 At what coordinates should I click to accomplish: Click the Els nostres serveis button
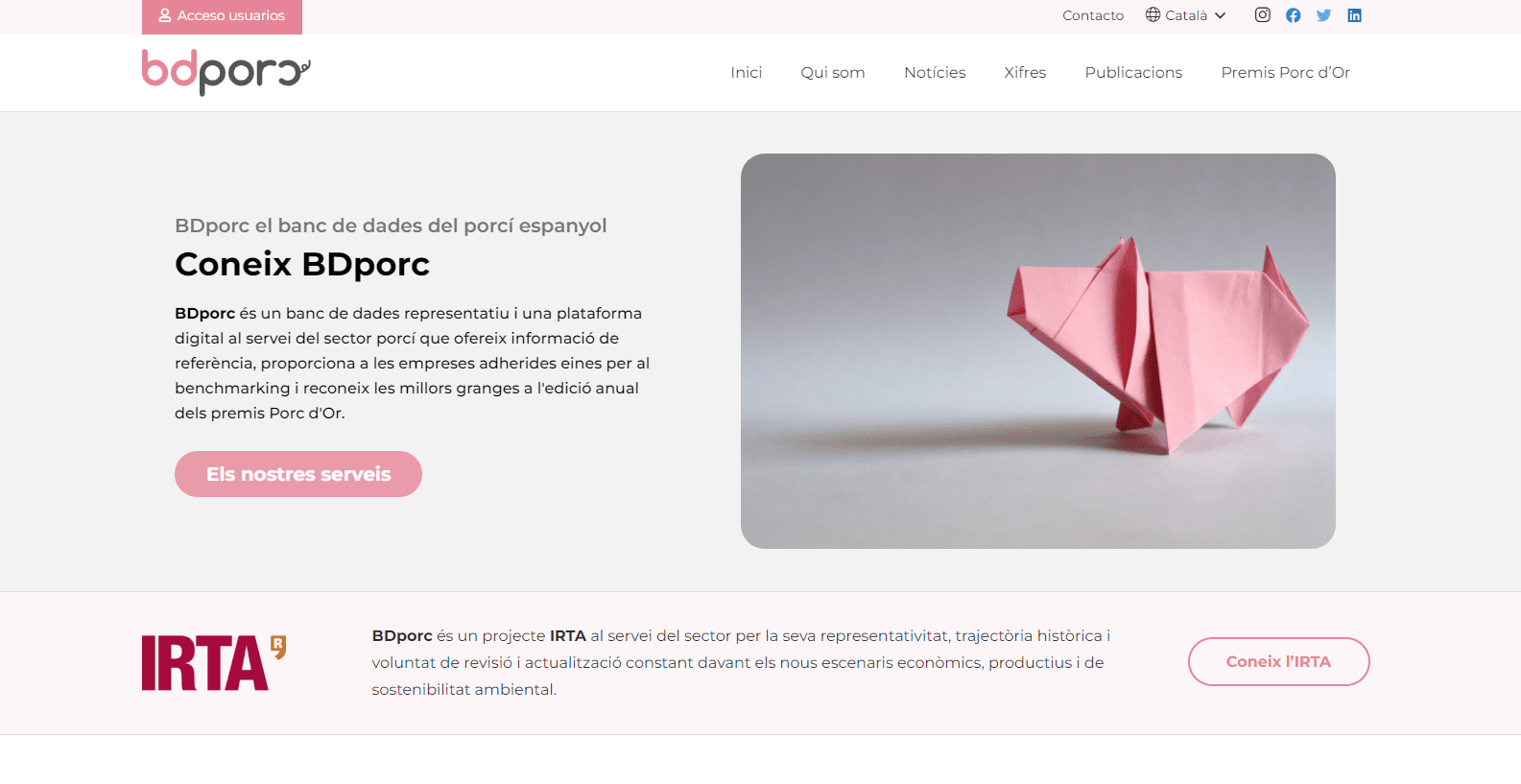point(298,474)
